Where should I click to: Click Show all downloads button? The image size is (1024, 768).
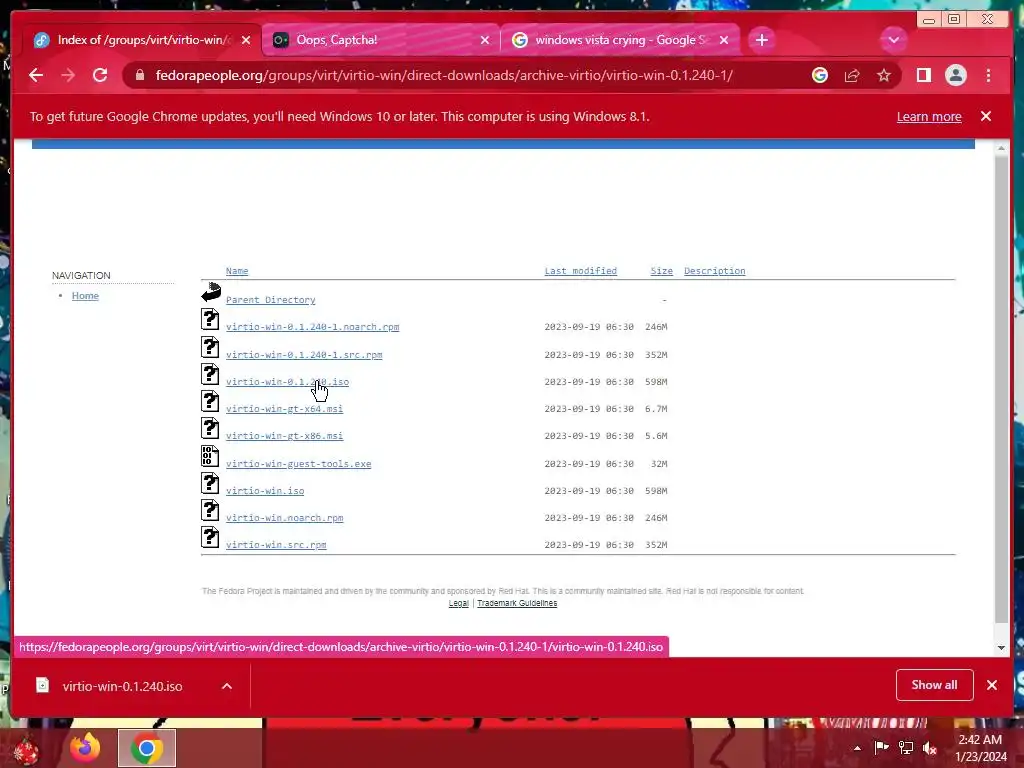935,685
